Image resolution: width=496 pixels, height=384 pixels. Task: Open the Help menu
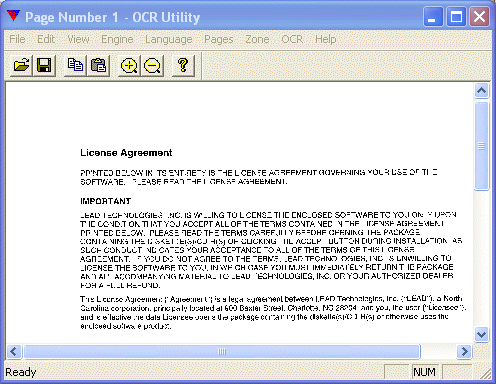click(x=326, y=39)
